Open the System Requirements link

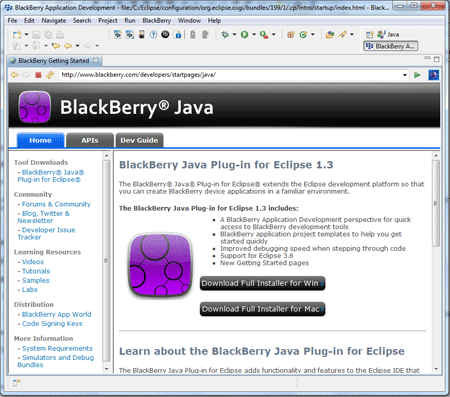tap(57, 348)
